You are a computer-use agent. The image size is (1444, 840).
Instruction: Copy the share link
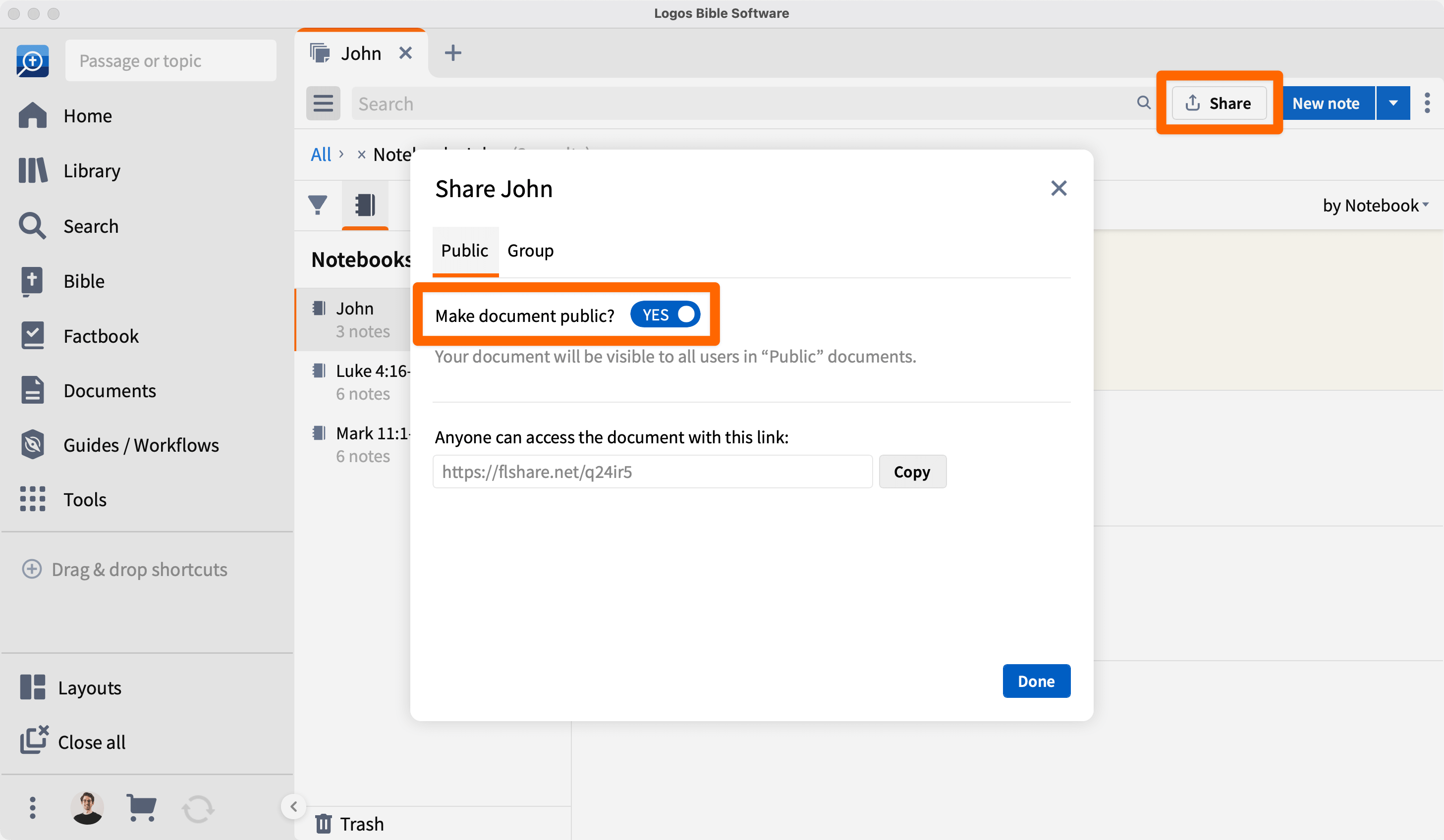(x=912, y=472)
